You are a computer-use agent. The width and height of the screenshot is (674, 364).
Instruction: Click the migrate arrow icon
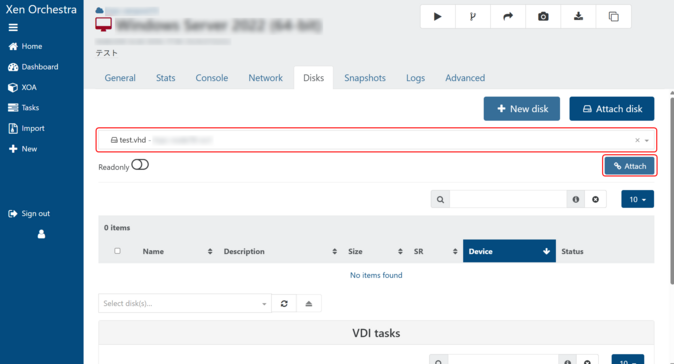coord(508,17)
